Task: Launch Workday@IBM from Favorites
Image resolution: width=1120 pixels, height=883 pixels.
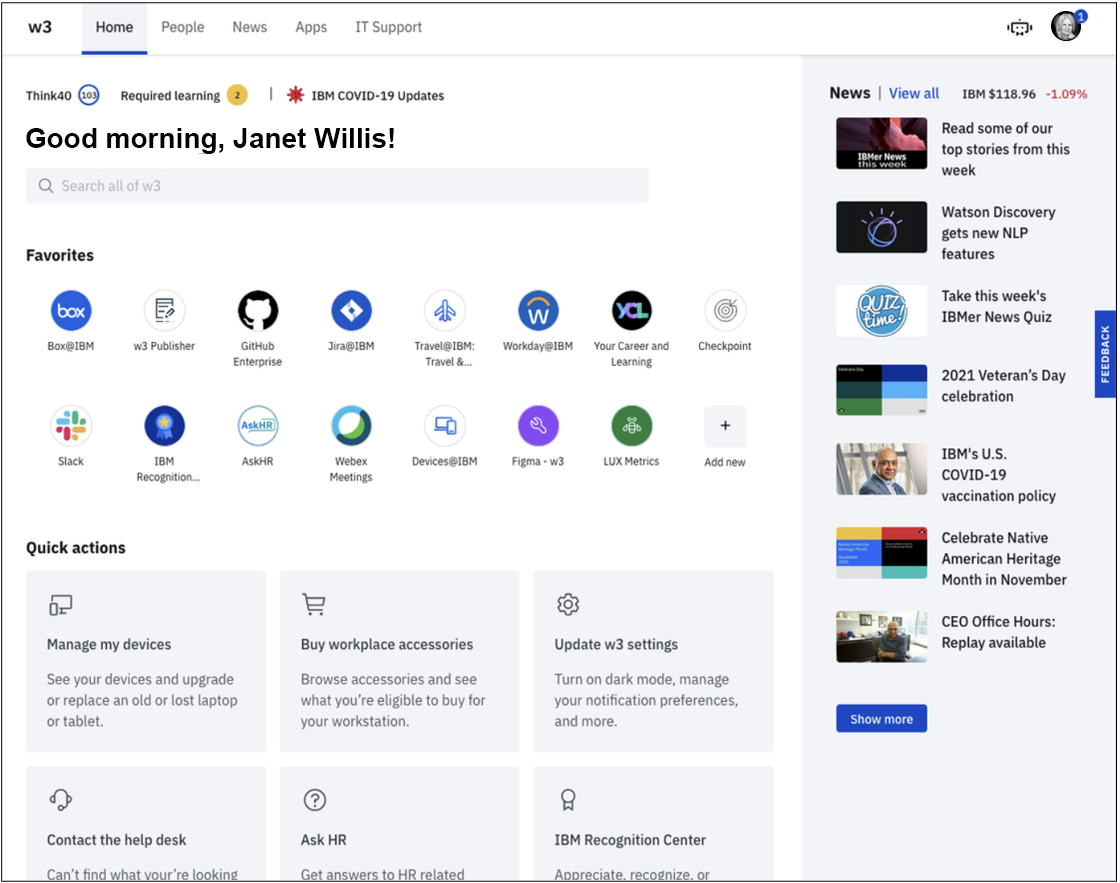Action: pos(538,311)
